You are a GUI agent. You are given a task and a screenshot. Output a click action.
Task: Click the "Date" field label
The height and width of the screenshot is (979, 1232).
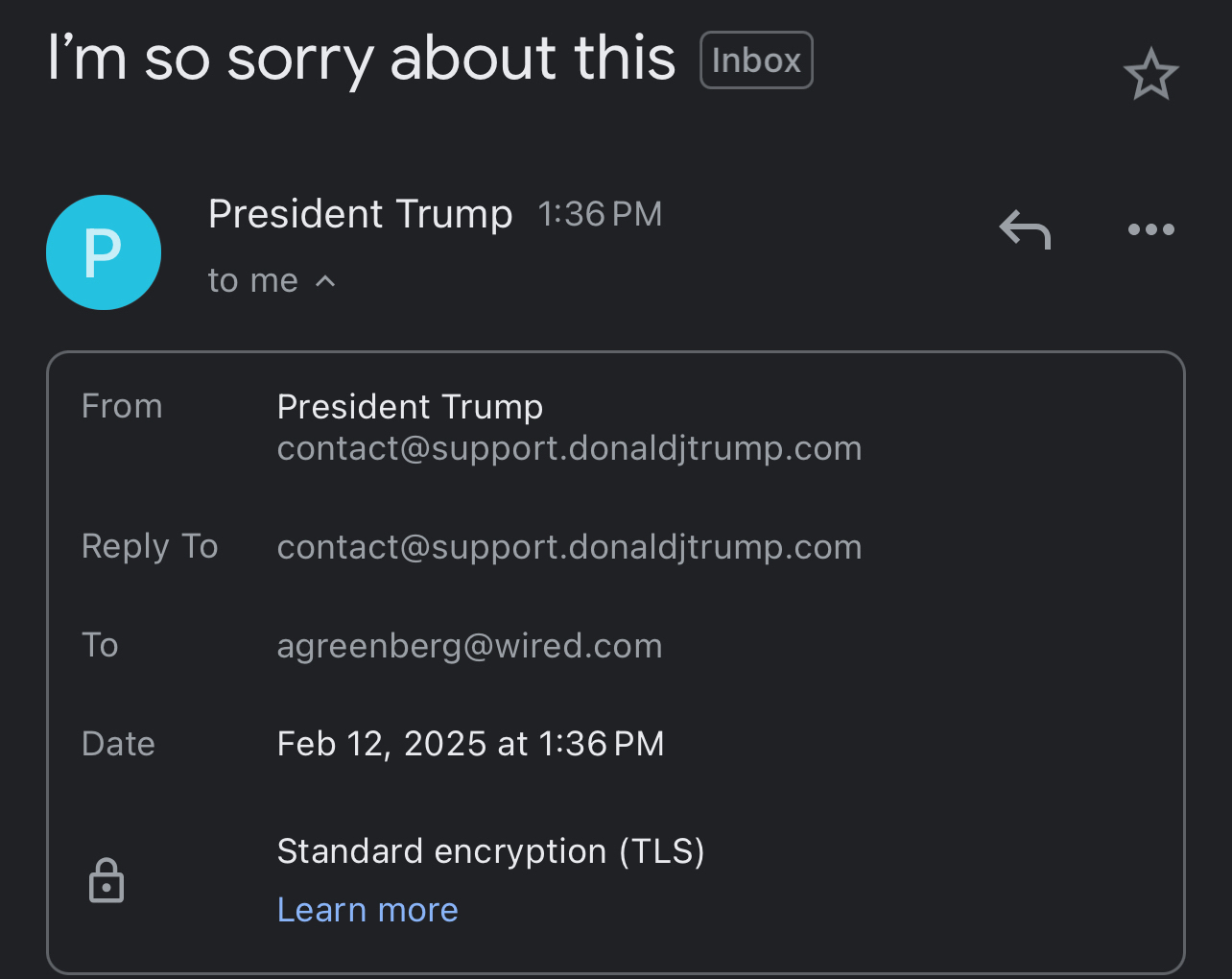(x=118, y=744)
